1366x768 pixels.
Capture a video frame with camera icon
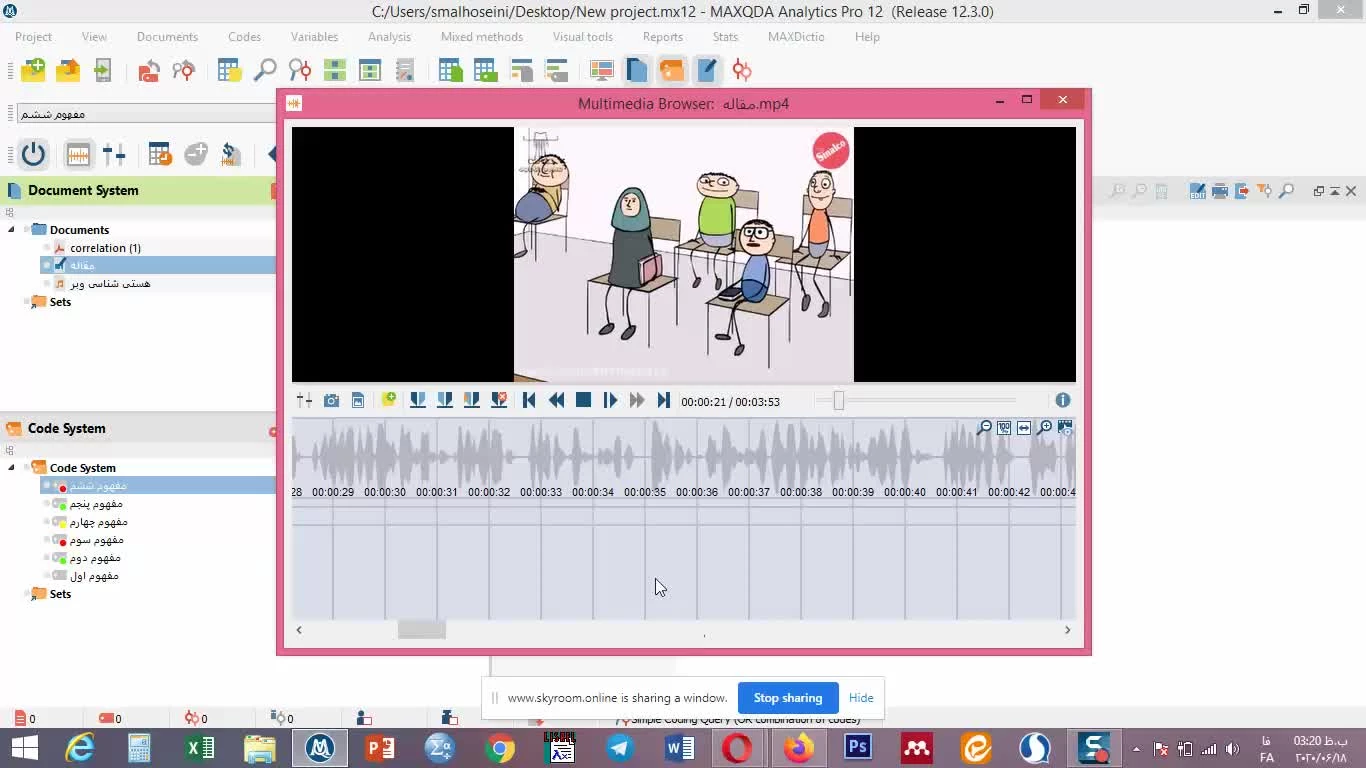(x=331, y=401)
